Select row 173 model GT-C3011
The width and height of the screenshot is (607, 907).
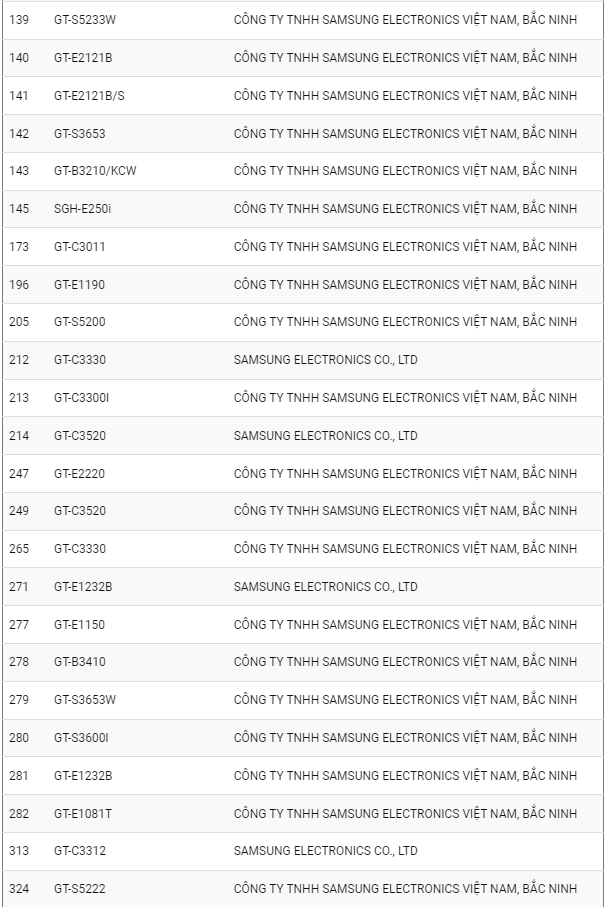[80, 247]
